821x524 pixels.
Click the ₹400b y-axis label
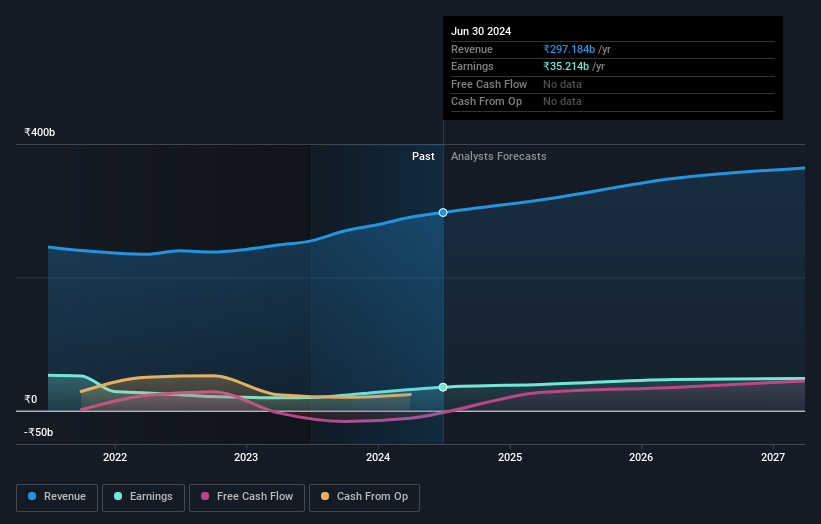coord(39,132)
